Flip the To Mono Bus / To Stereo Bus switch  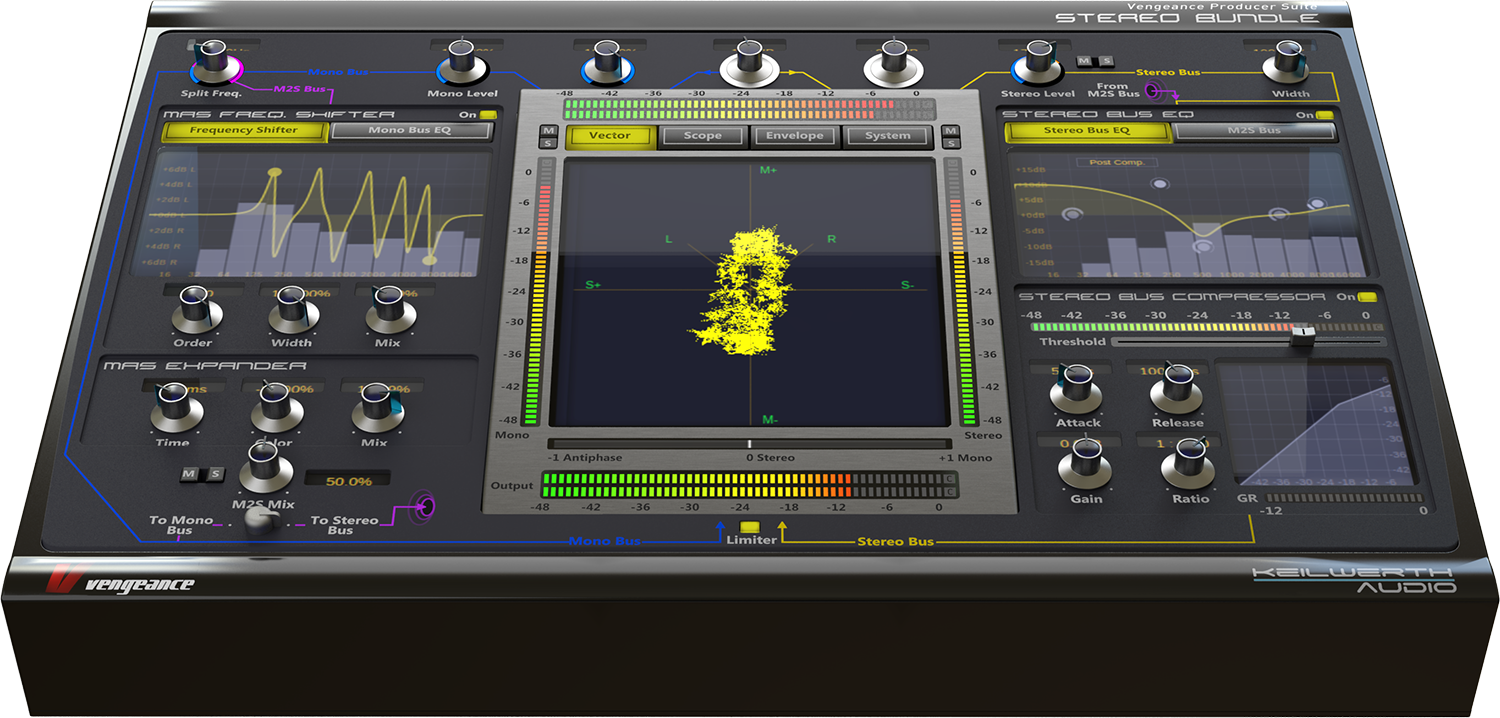262,521
